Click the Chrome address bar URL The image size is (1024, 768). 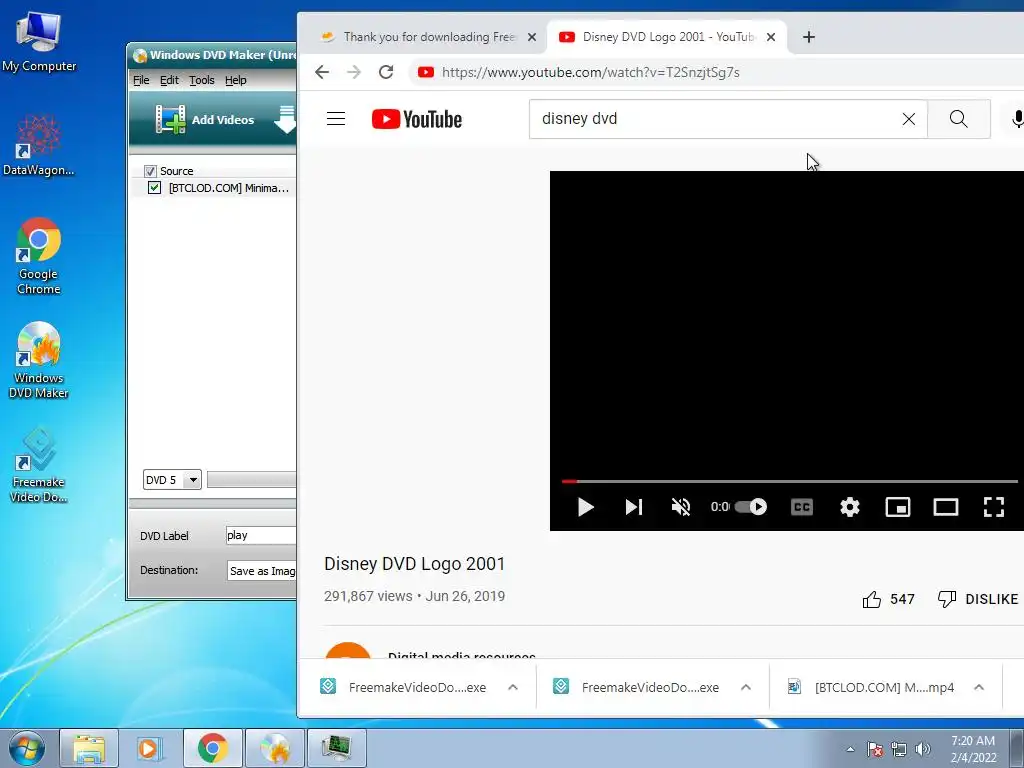[590, 72]
